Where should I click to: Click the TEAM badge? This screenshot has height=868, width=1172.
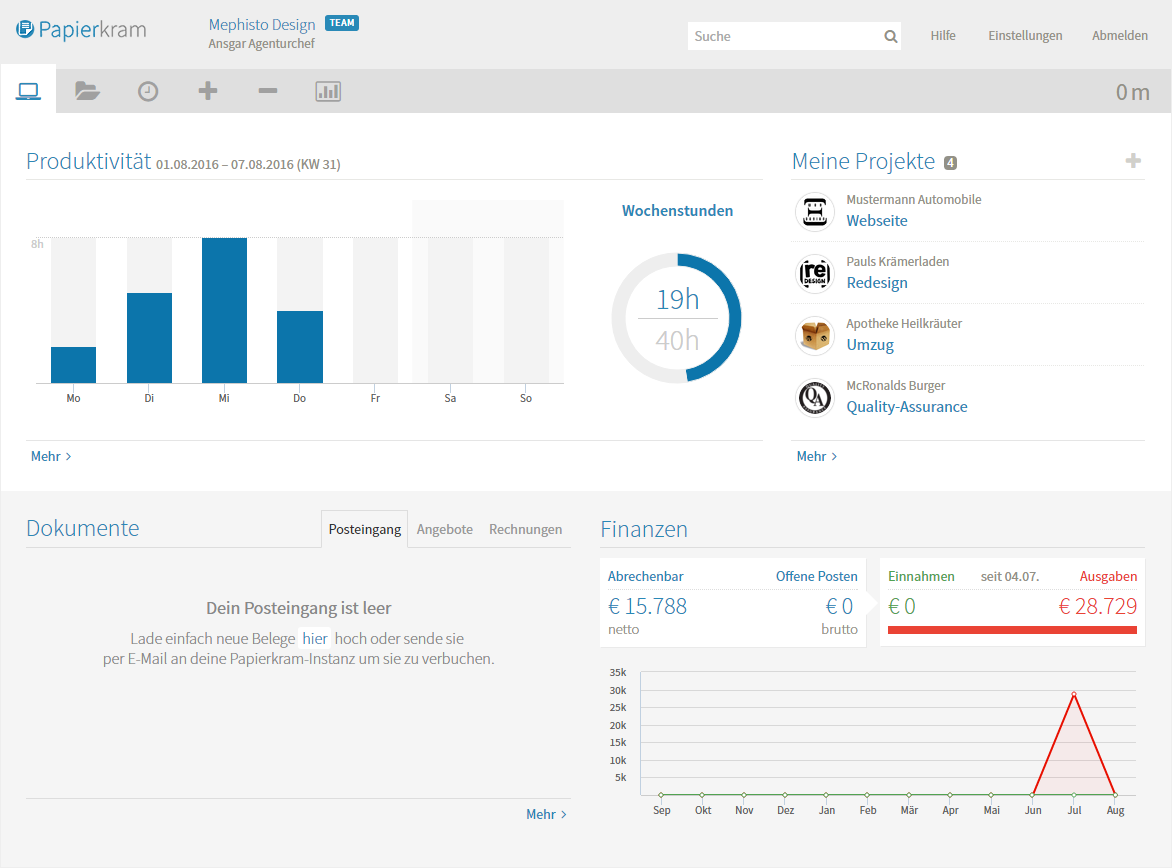[342, 23]
